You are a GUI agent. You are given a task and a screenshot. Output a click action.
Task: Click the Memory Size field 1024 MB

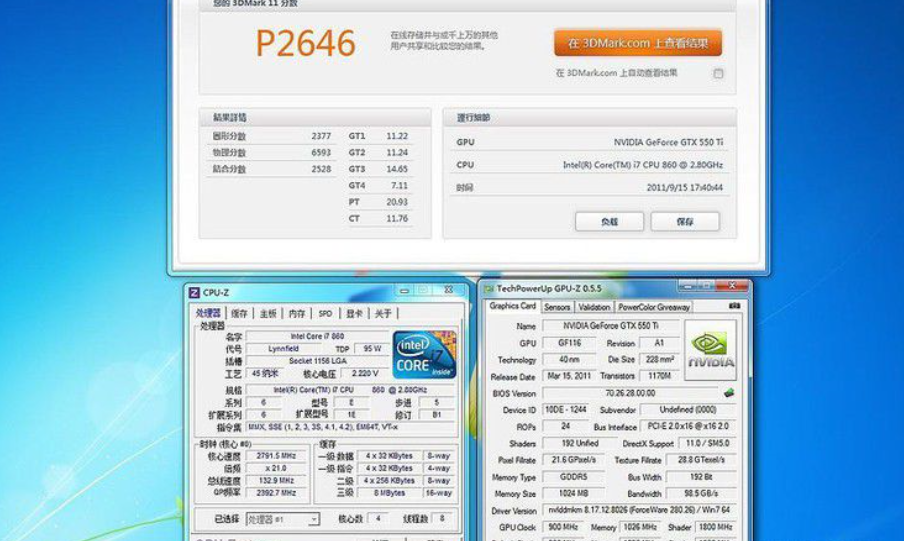[x=573, y=494]
